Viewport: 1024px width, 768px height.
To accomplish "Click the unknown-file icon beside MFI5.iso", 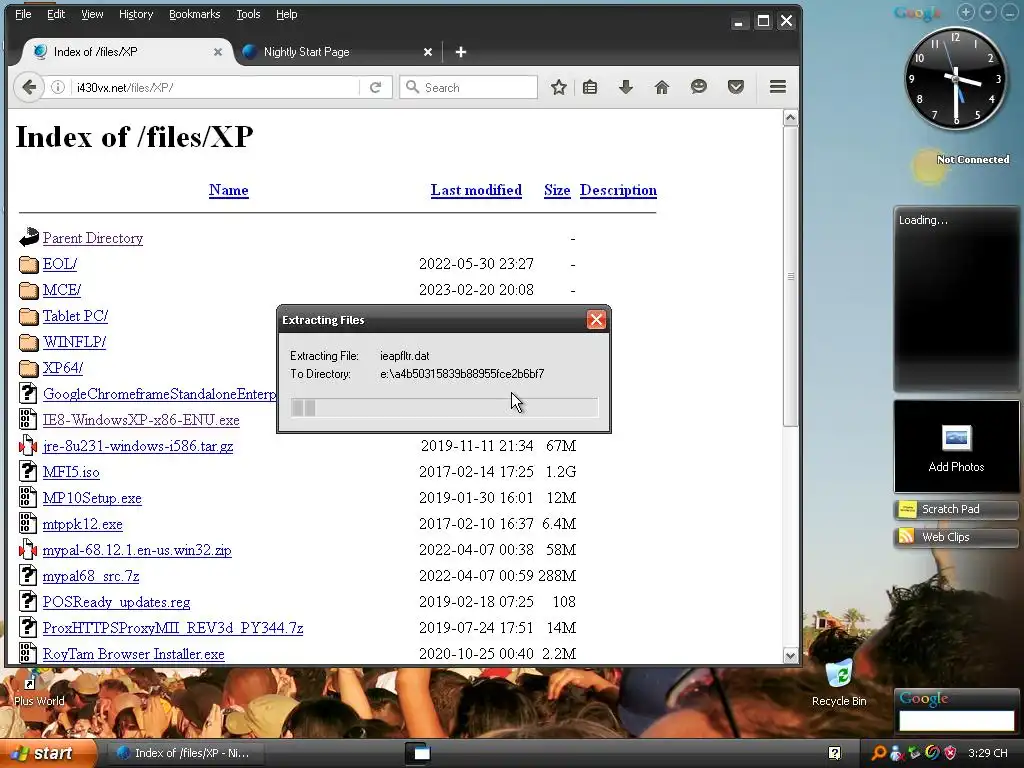I will [28, 472].
